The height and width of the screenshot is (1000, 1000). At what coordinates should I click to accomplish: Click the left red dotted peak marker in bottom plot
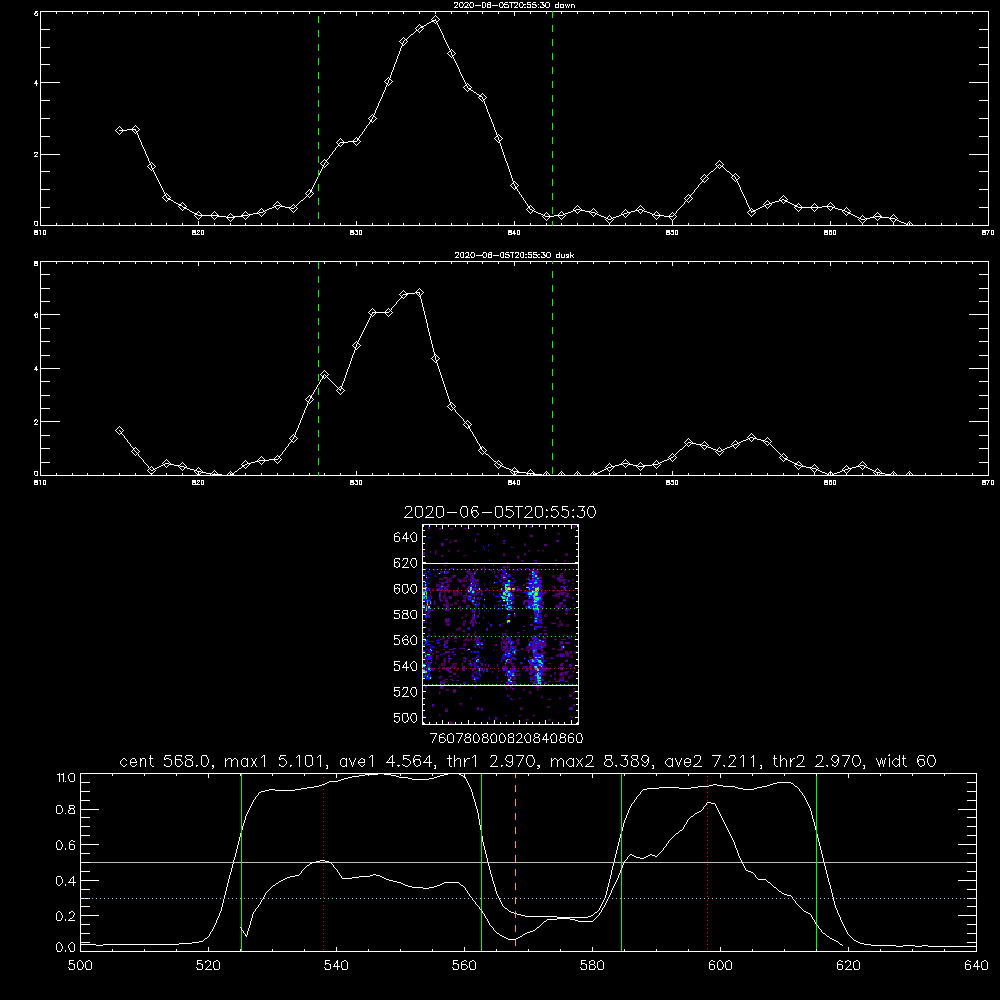pyautogui.click(x=323, y=862)
